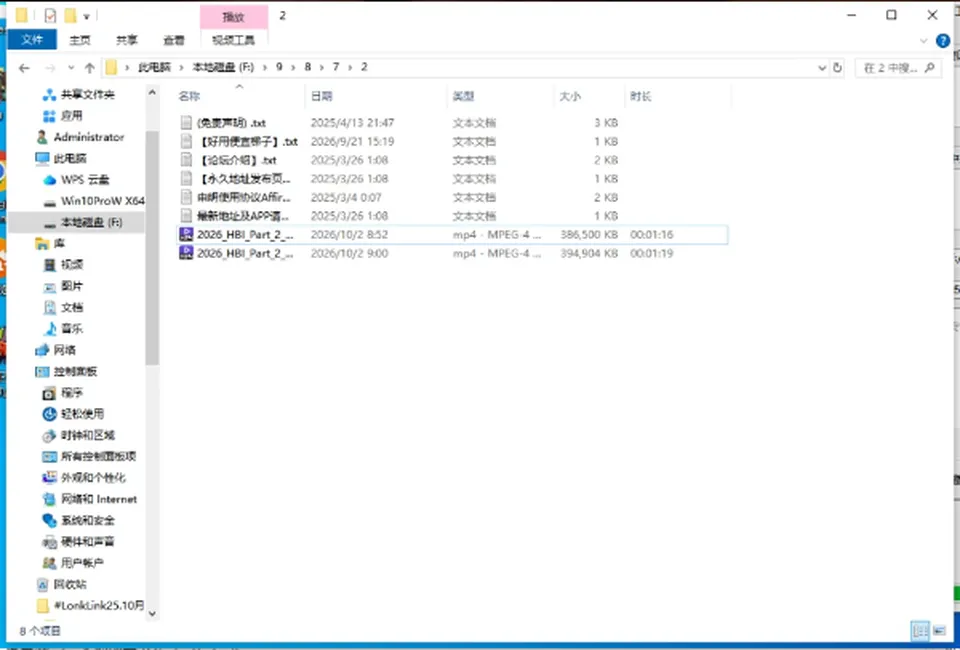Expand the address bar history dropdown

[822, 68]
